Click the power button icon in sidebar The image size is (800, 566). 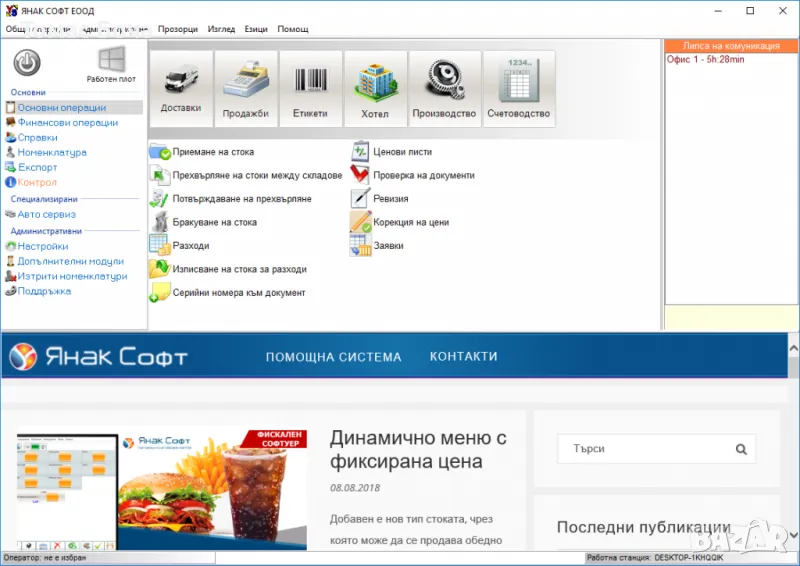tap(27, 63)
